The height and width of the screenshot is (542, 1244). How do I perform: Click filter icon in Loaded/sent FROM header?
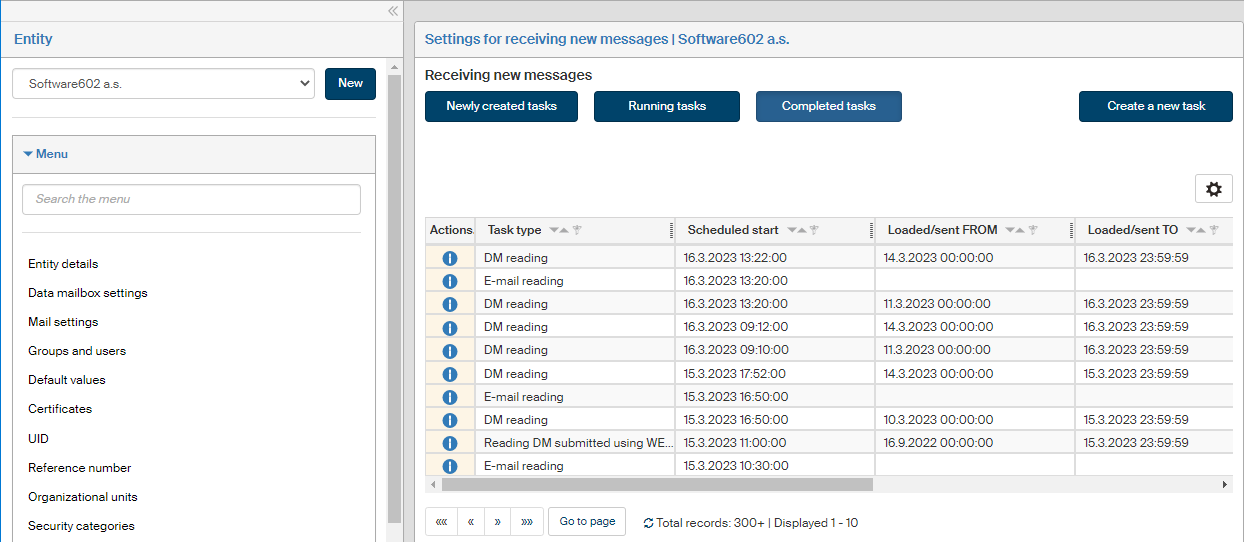[1035, 231]
